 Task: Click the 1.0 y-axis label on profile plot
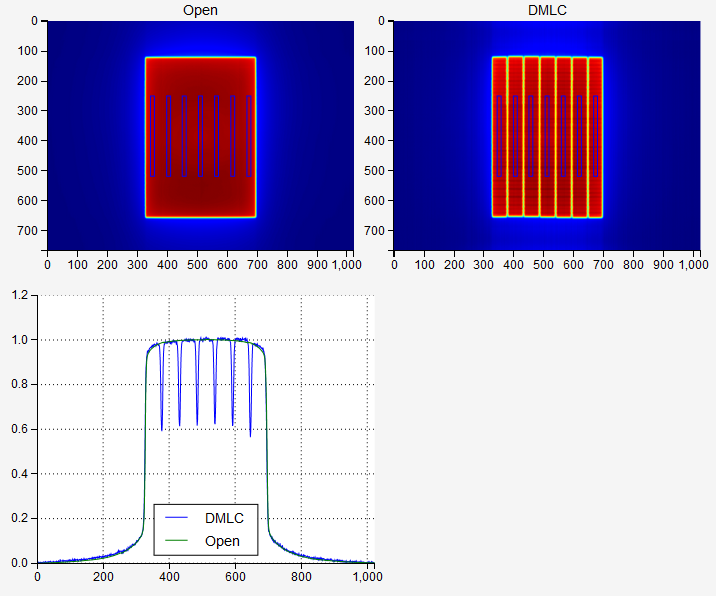tap(20, 340)
